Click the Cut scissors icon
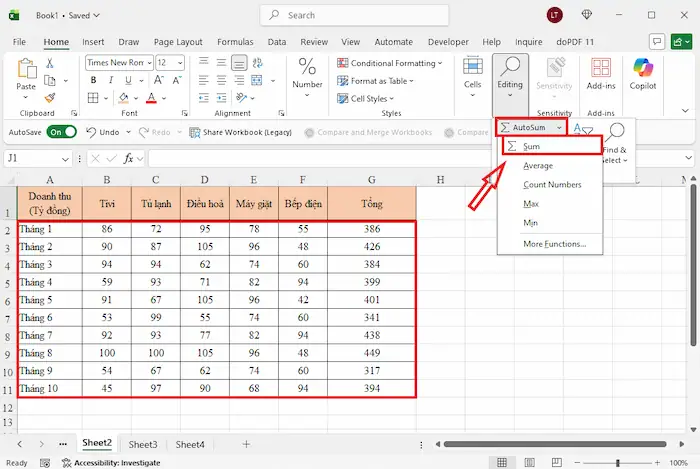 coord(49,63)
